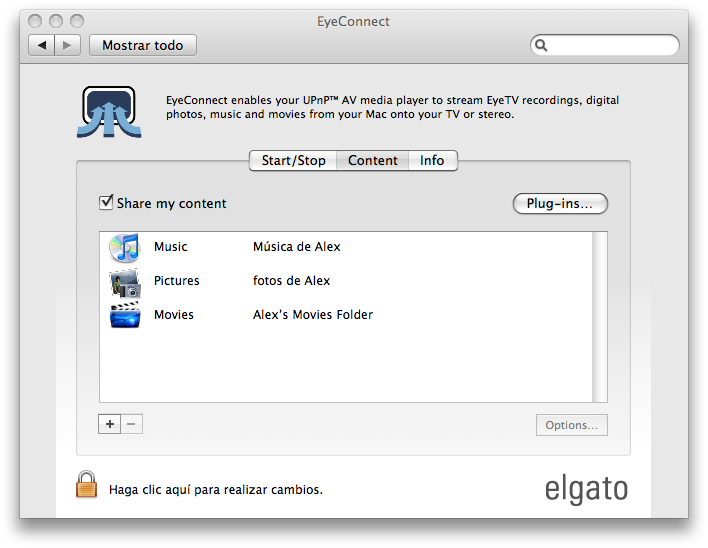Click the padlock icon to unlock changes
This screenshot has height=548, width=708.
[x=86, y=484]
